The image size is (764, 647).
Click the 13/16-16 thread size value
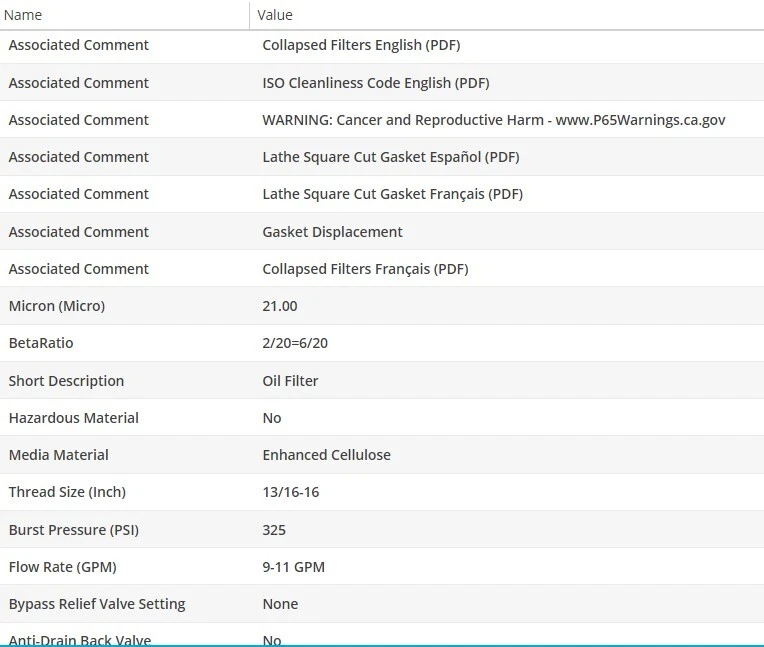pyautogui.click(x=290, y=492)
